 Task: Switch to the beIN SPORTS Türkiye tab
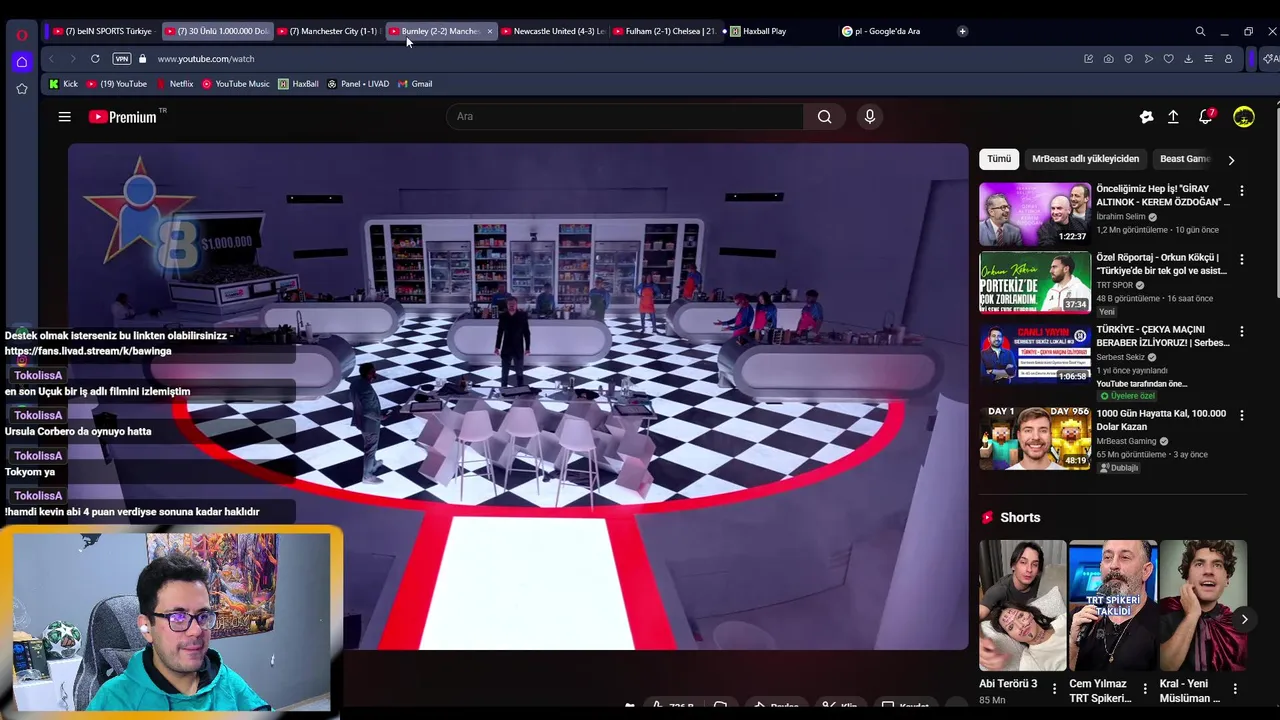(103, 31)
